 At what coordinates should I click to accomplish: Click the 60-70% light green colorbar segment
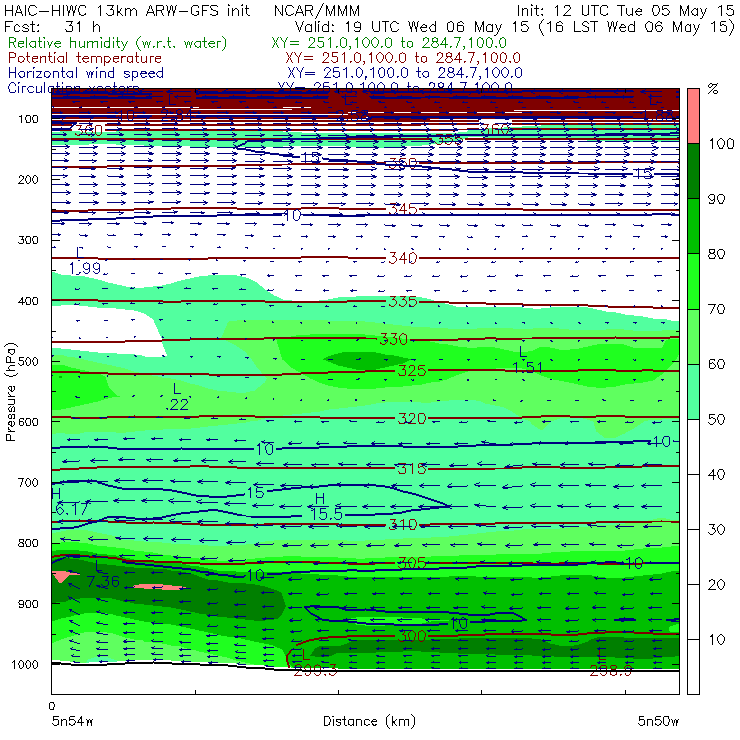[693, 336]
